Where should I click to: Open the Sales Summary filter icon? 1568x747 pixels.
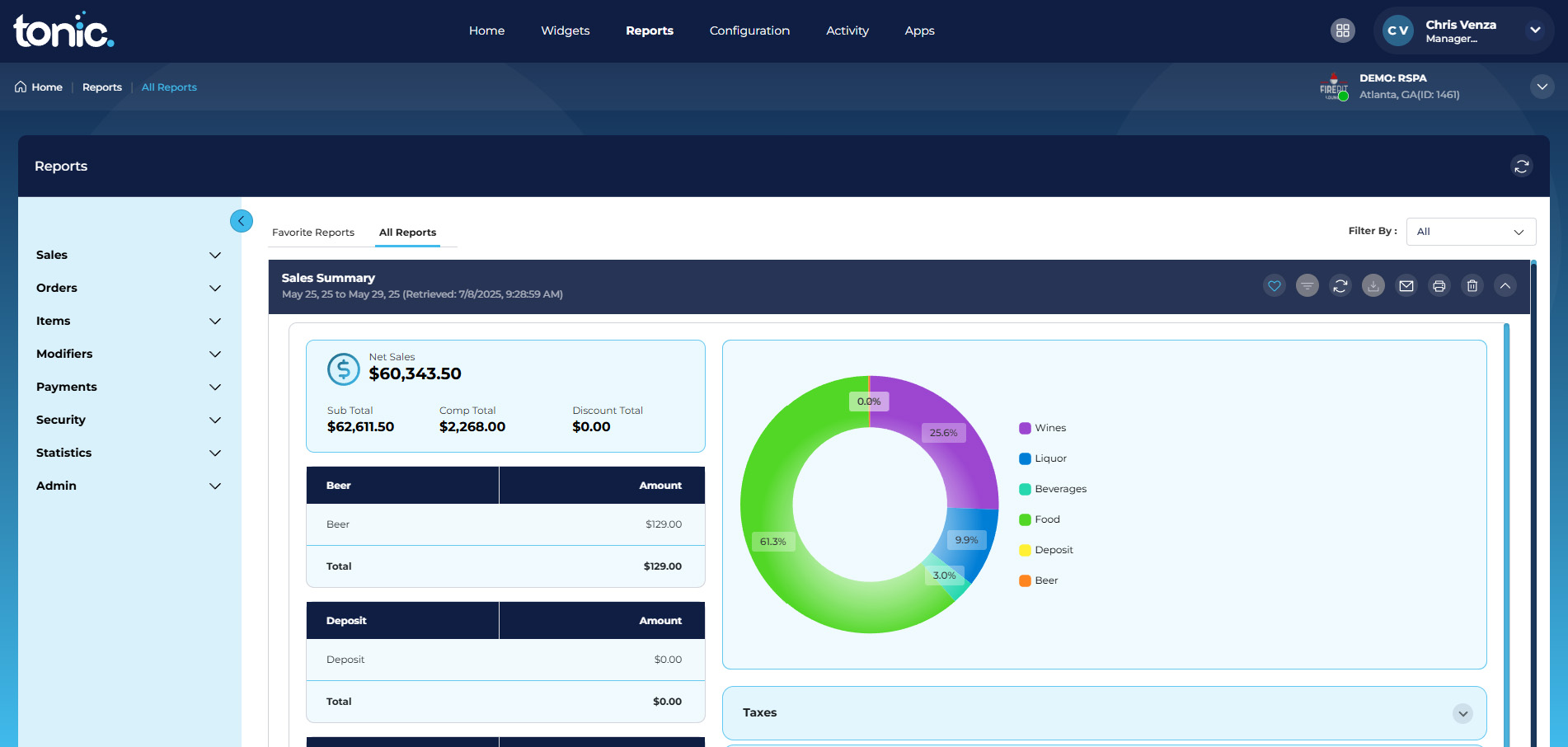pos(1307,286)
